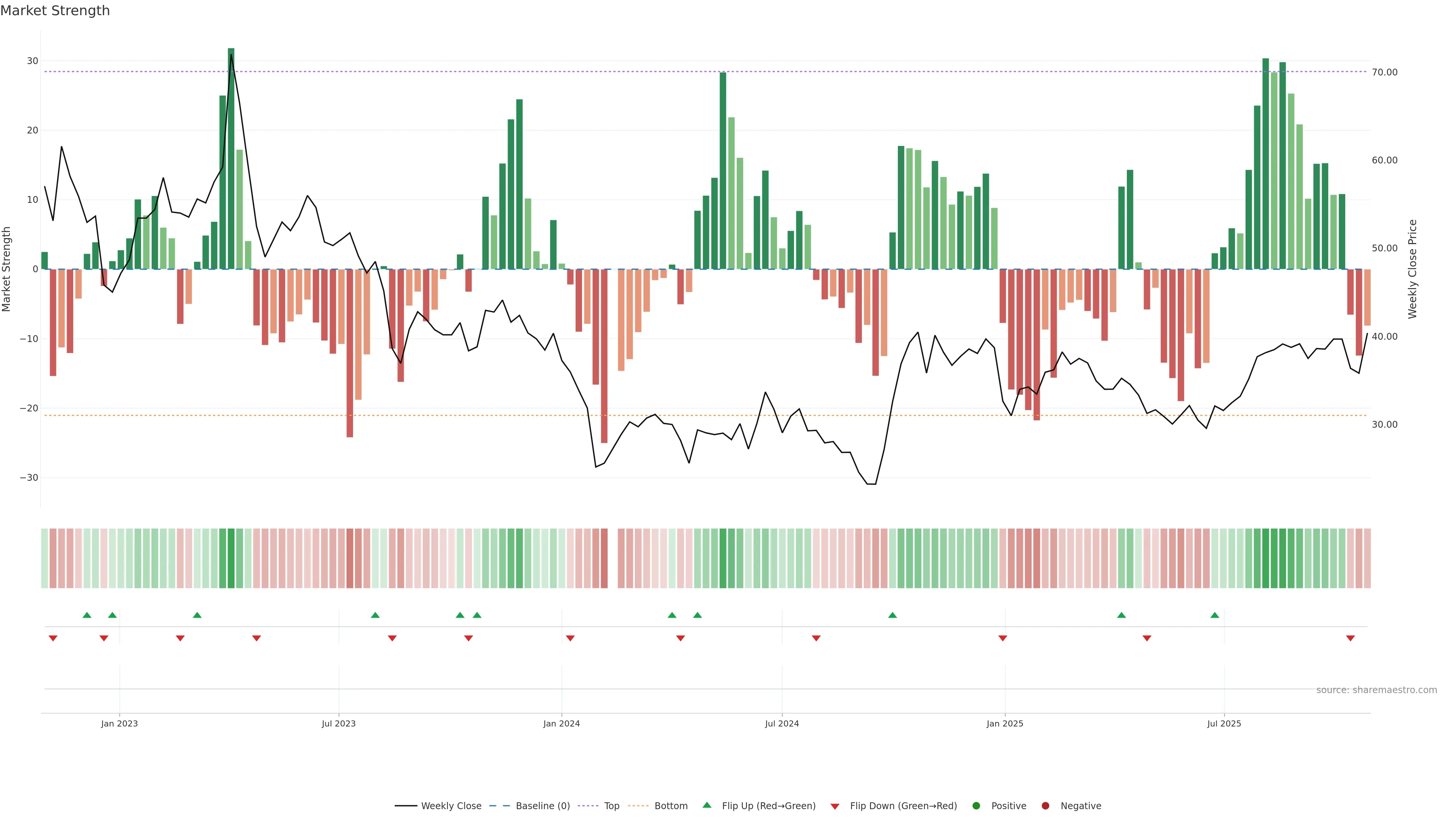Click the red Flip Down triangle in legend
This screenshot has height=819, width=1456.
835,806
